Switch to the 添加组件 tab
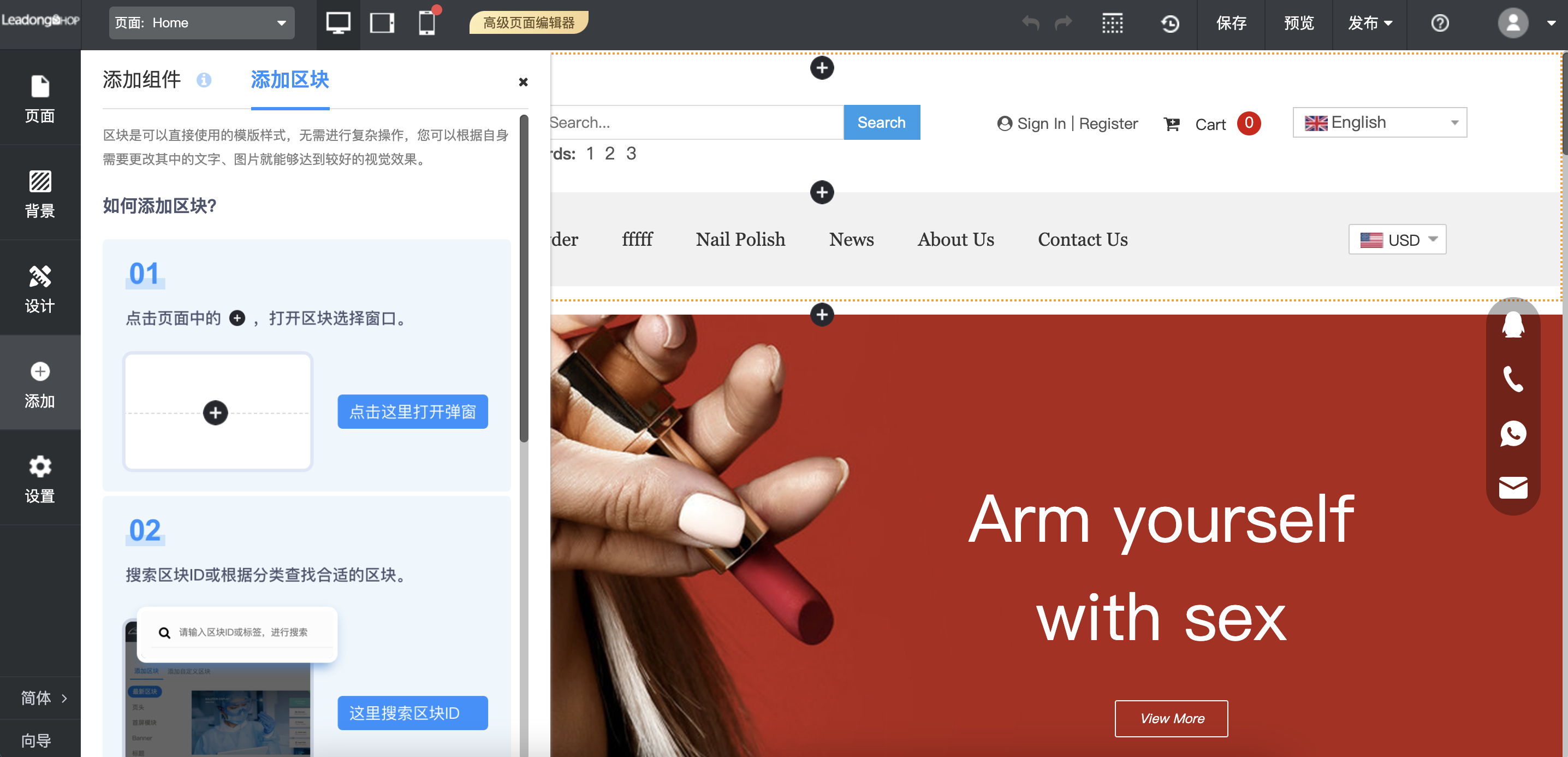This screenshot has height=757, width=1568. pos(142,80)
